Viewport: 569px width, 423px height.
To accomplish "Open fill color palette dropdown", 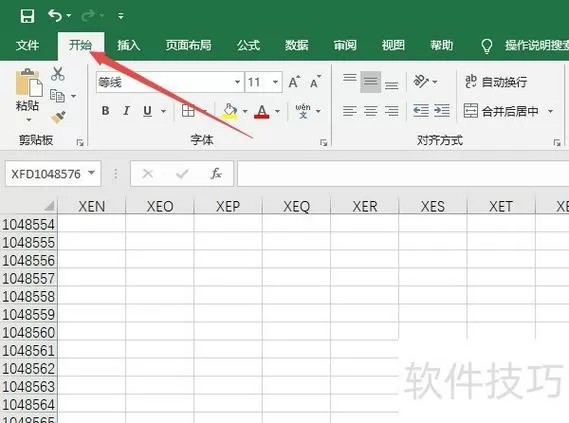I will [x=245, y=111].
